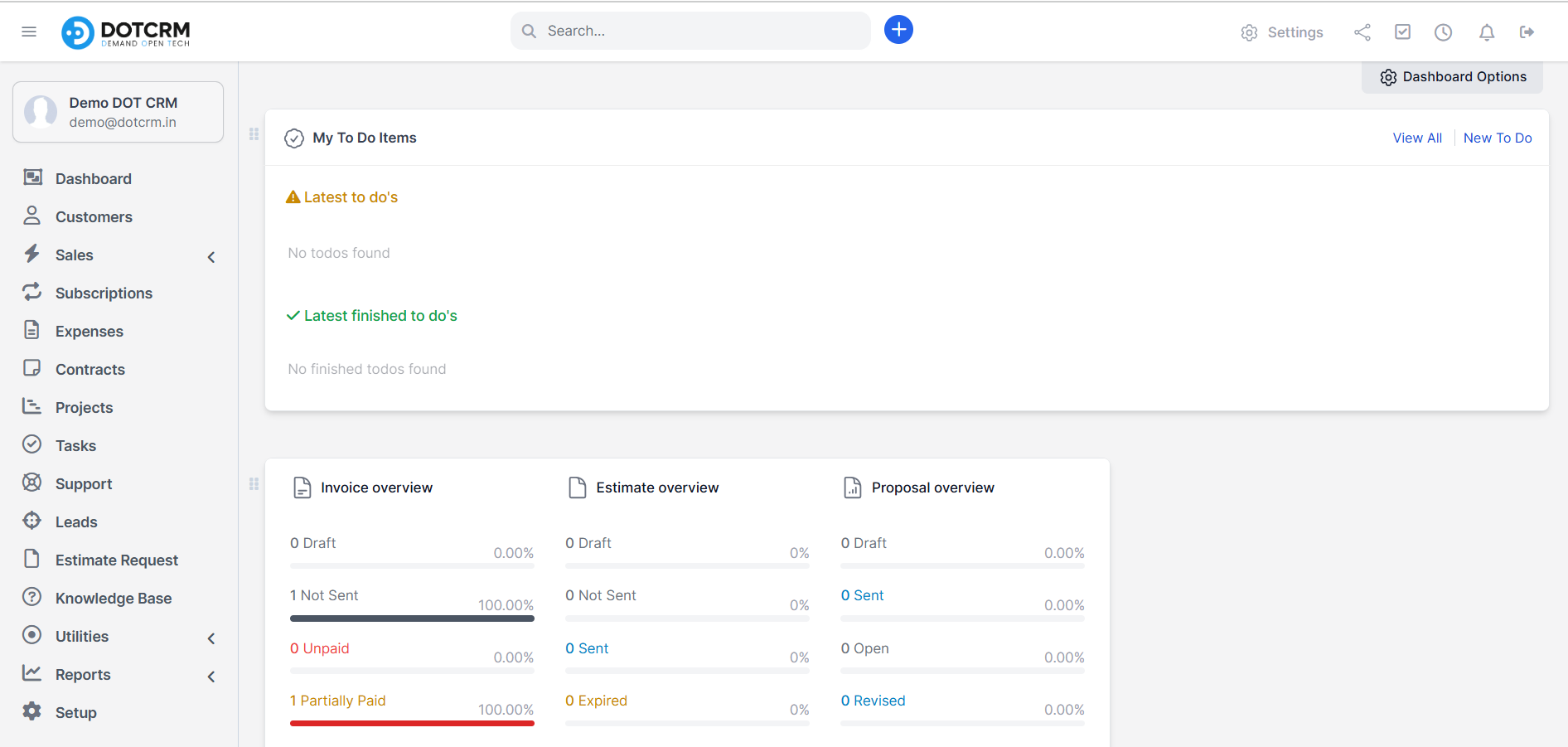
Task: Click the logout arrow icon
Action: point(1527,32)
